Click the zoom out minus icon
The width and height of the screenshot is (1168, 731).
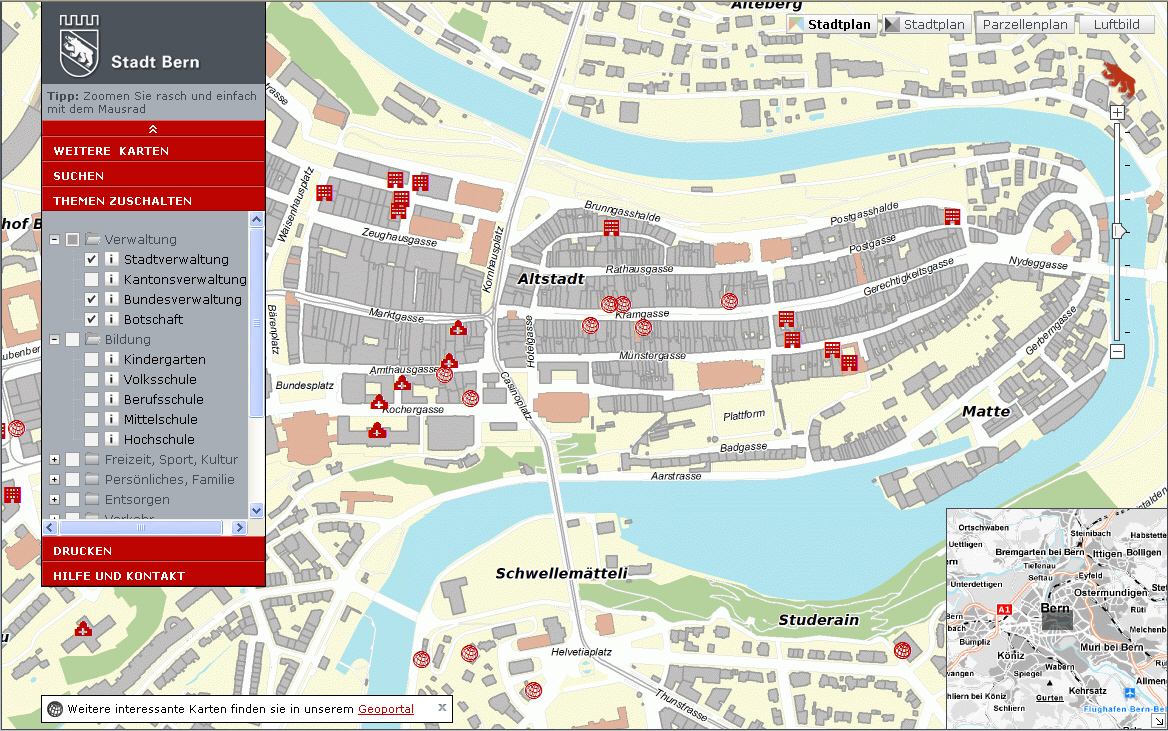[1118, 351]
